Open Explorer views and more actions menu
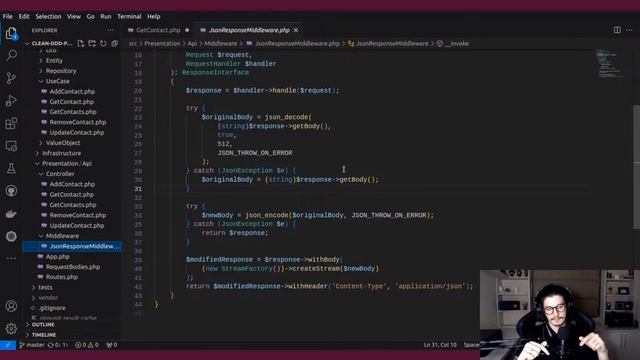The width and height of the screenshot is (640, 360). [110, 30]
